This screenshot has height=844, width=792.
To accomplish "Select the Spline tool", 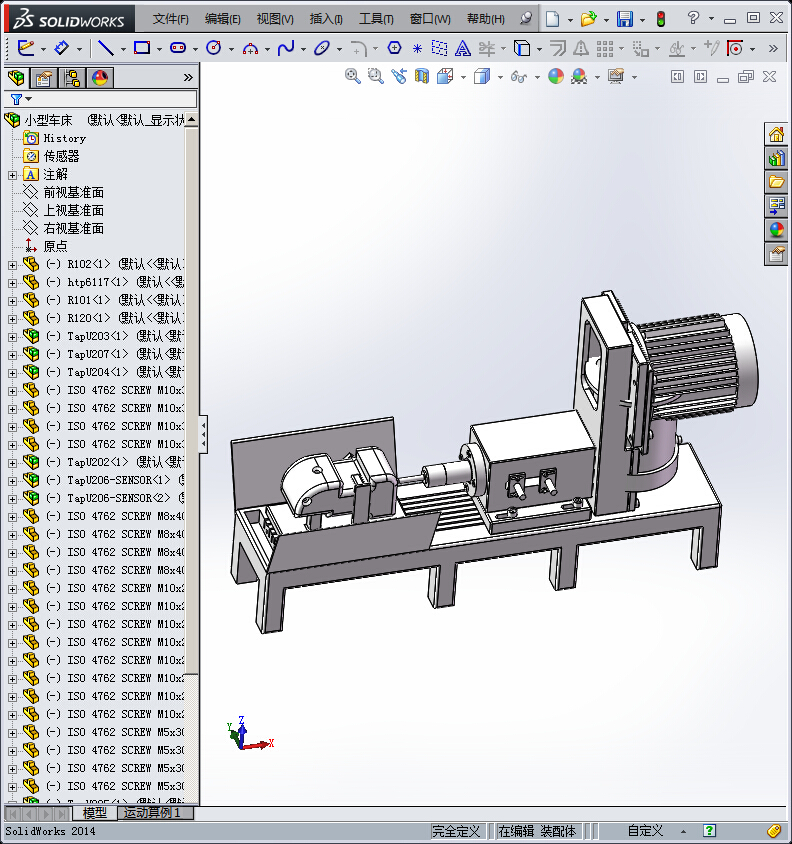I will 286,48.
